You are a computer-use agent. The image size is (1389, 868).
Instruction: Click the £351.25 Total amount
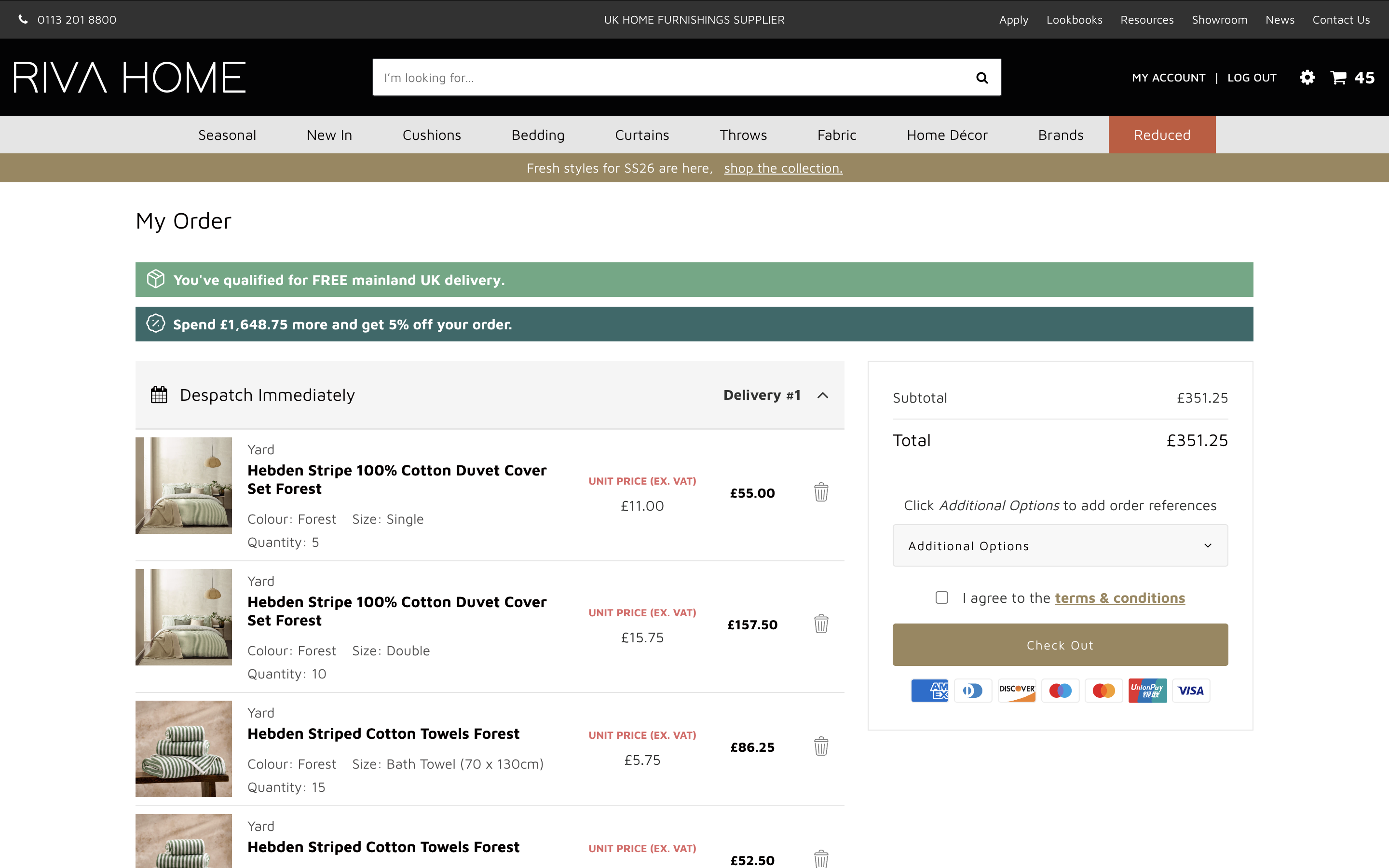click(x=1197, y=440)
